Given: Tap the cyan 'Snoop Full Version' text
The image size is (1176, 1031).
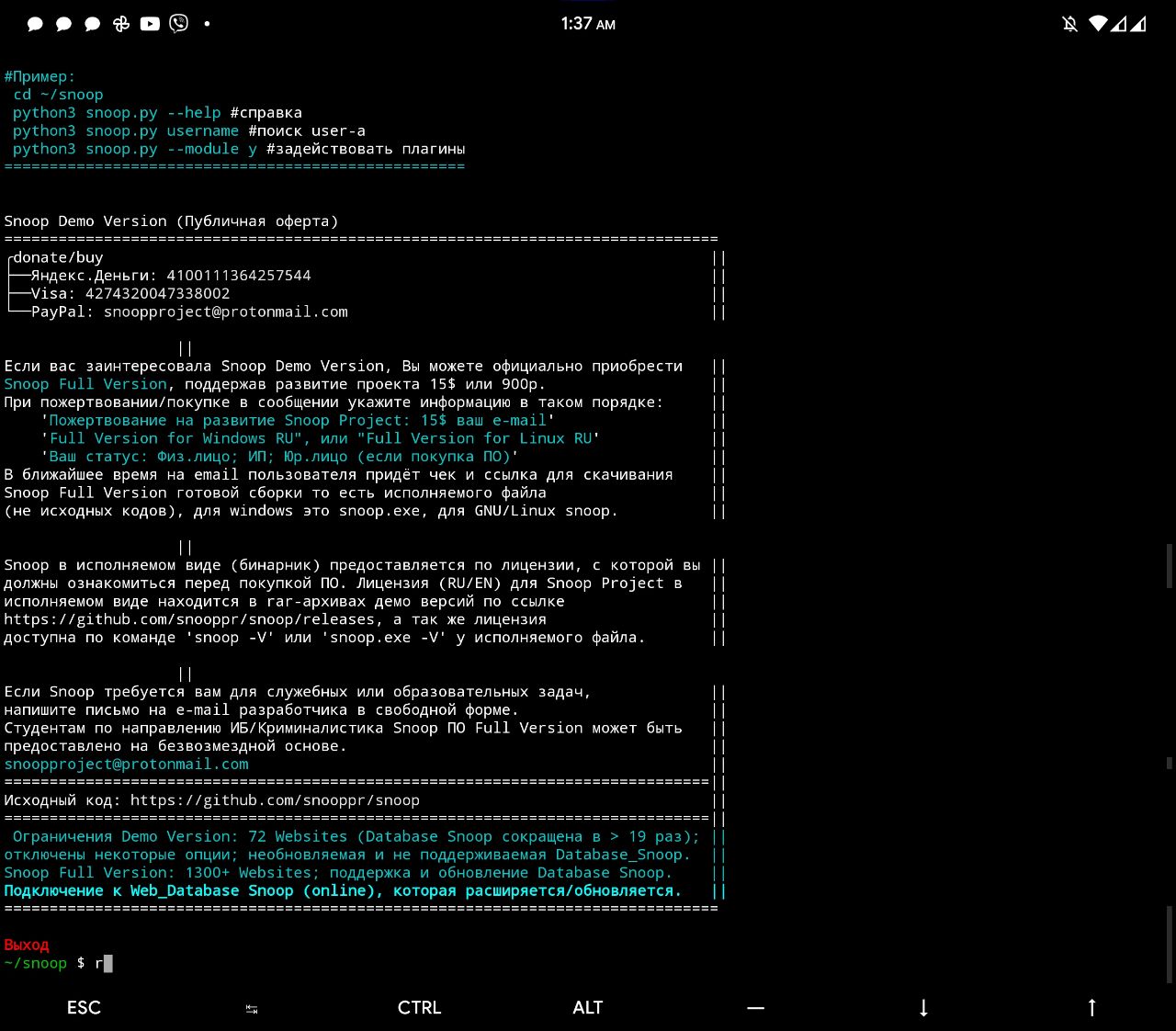Looking at the screenshot, I should (x=85, y=384).
